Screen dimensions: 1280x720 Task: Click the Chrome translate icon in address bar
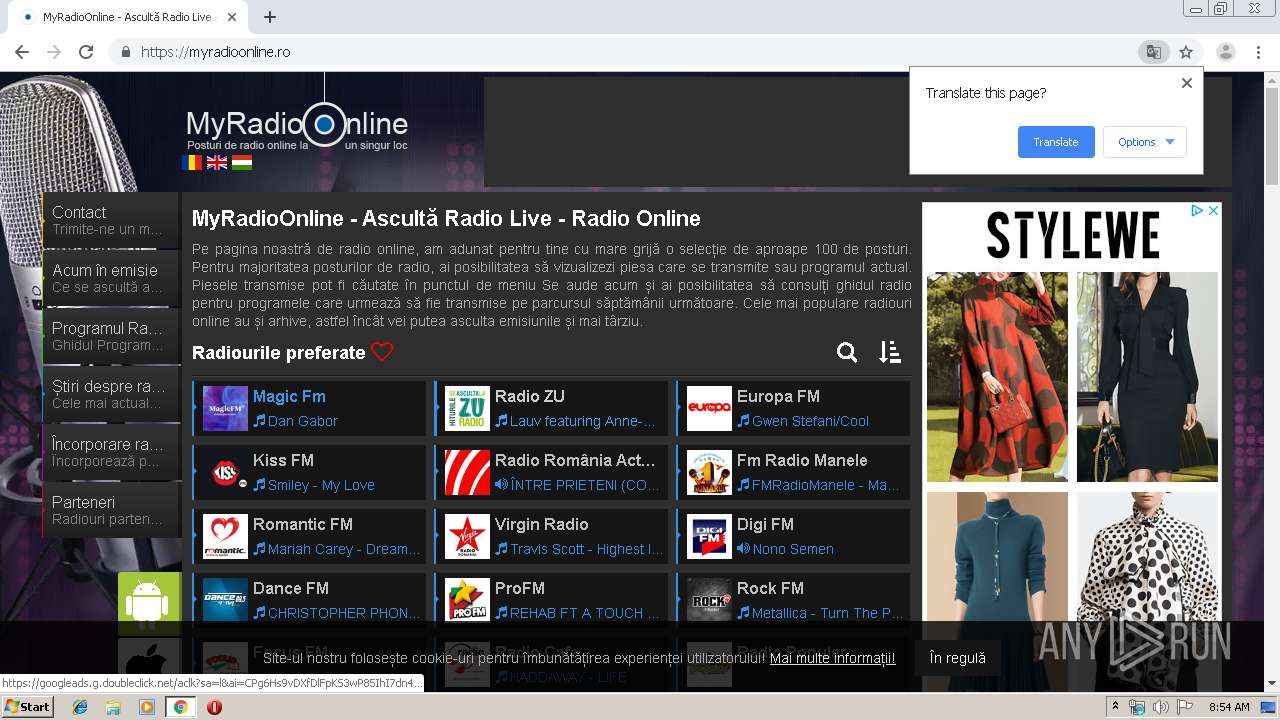(1153, 52)
